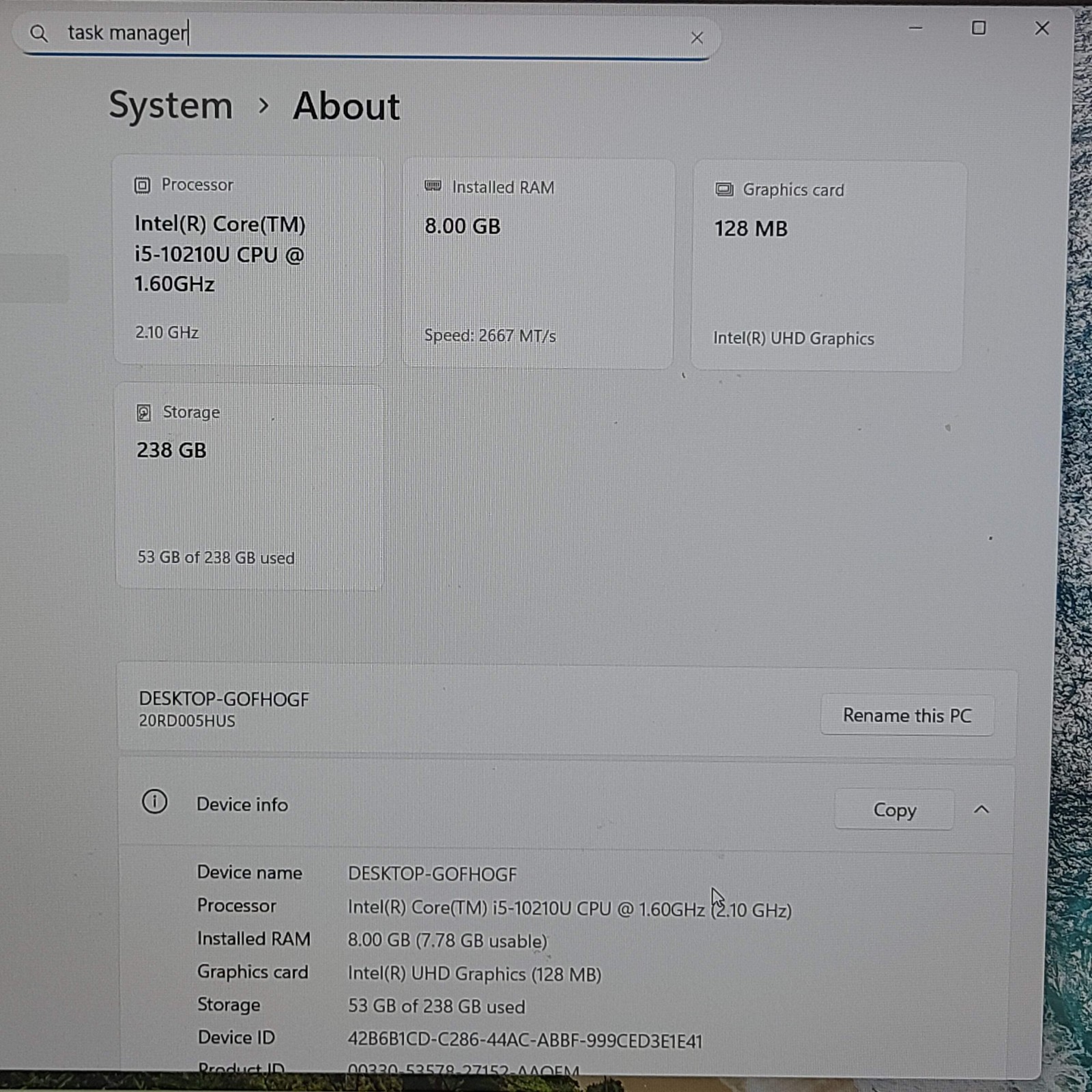Select Intel(R) UHD Graphics (128 MB) value
Screen dimensions: 1092x1092
point(474,974)
